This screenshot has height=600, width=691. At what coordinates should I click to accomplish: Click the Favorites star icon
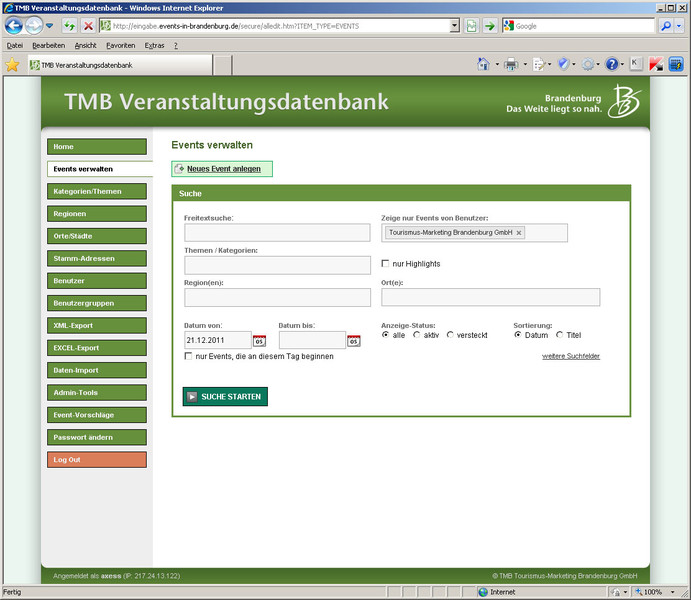[12, 65]
